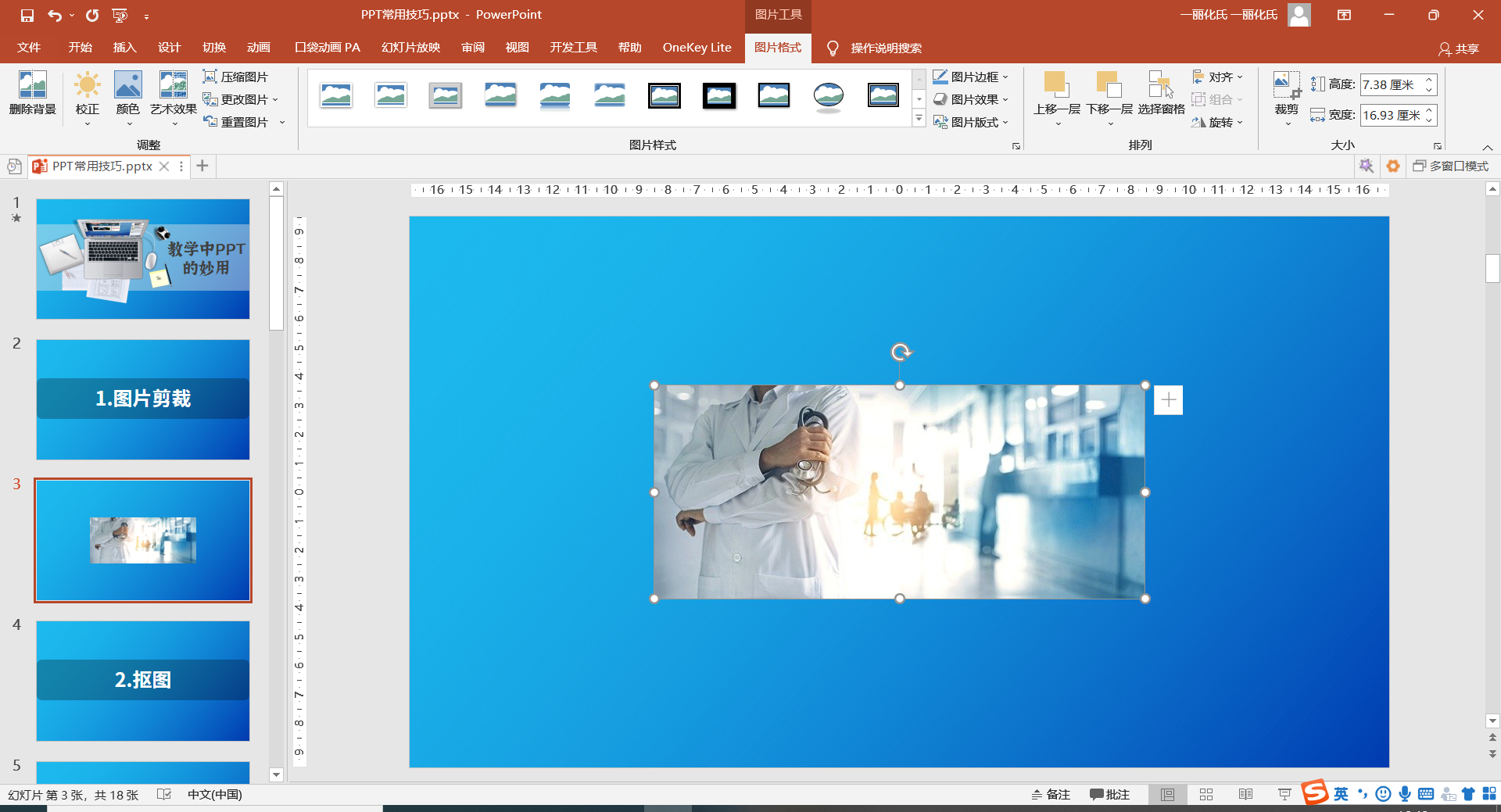
Task: Switch to Animations (动画) tab
Action: [x=259, y=48]
